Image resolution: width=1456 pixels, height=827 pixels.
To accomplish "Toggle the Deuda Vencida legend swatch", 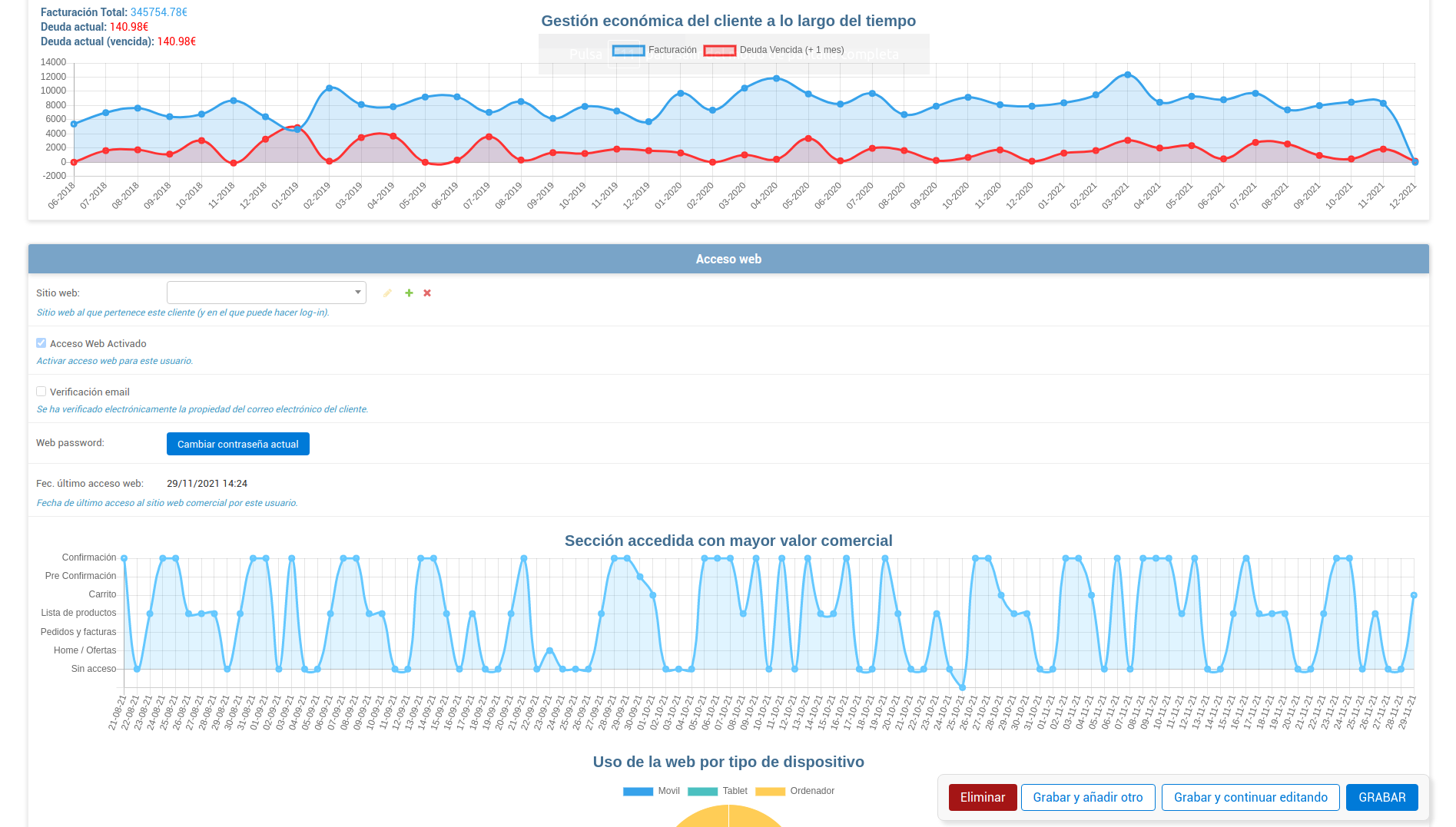I will pos(720,51).
